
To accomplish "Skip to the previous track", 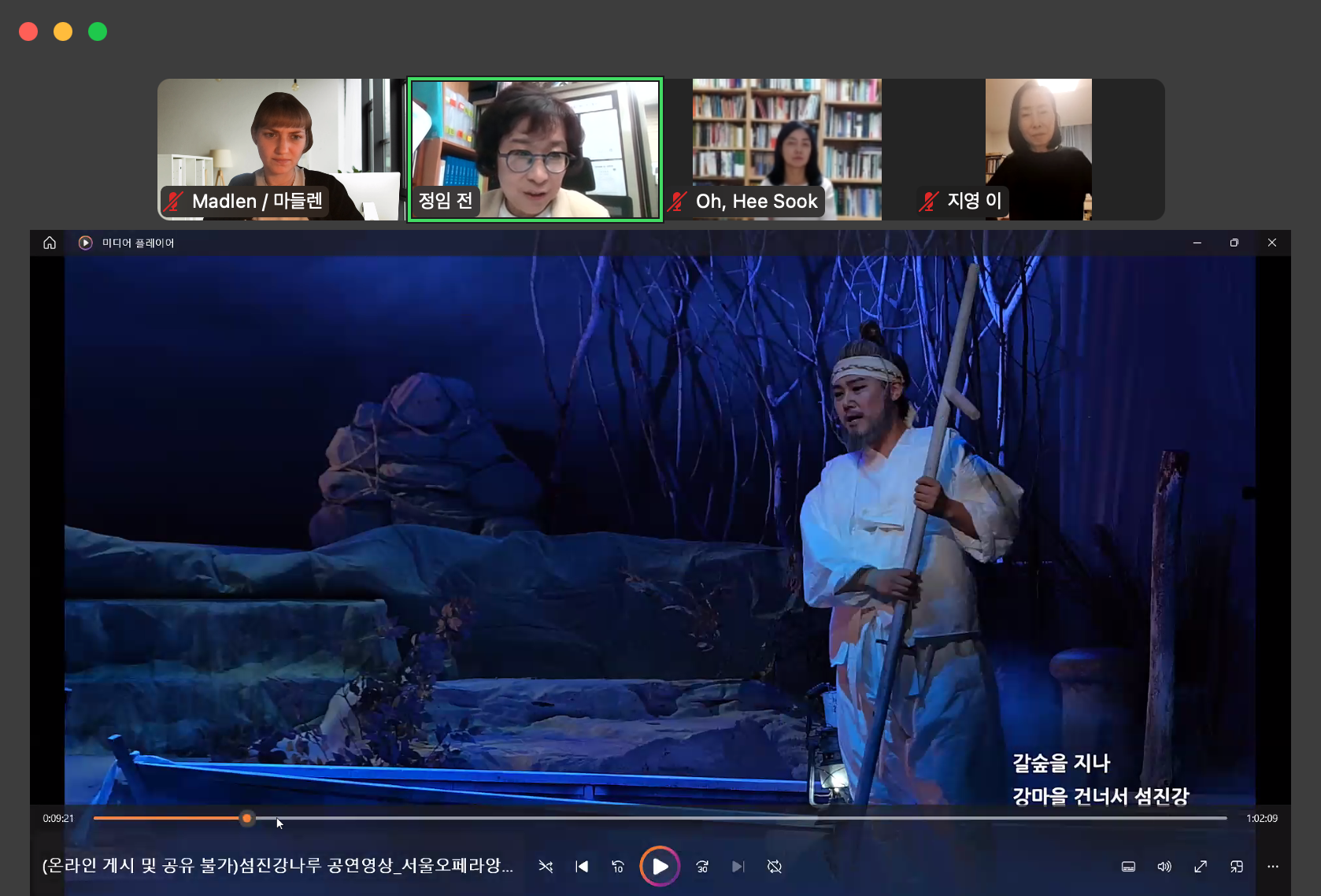I will tap(582, 866).
